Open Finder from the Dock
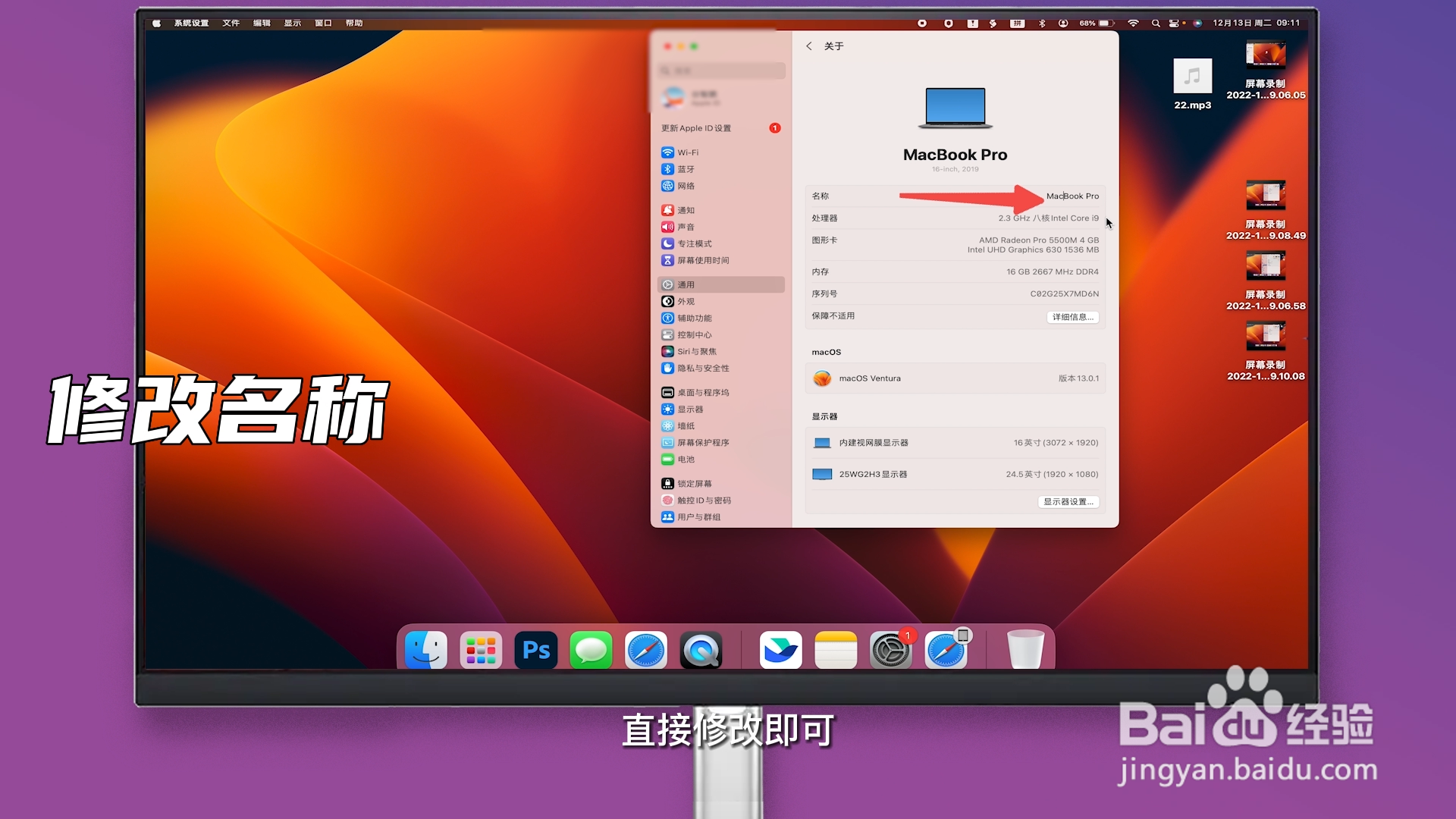This screenshot has width=1456, height=819. coord(426,650)
